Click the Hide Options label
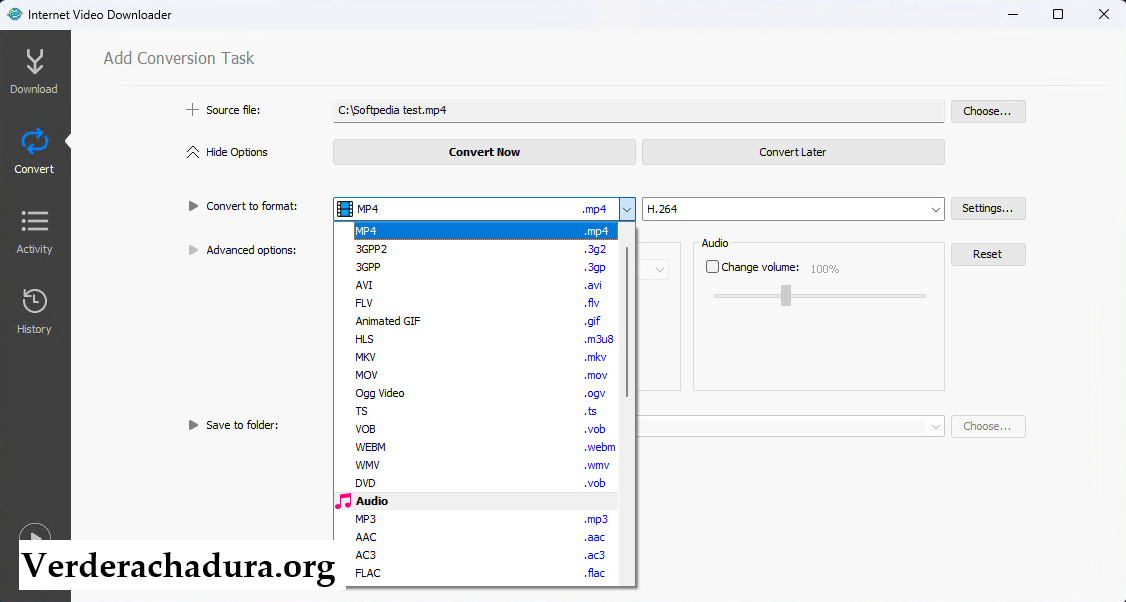This screenshot has width=1126, height=602. pos(237,152)
